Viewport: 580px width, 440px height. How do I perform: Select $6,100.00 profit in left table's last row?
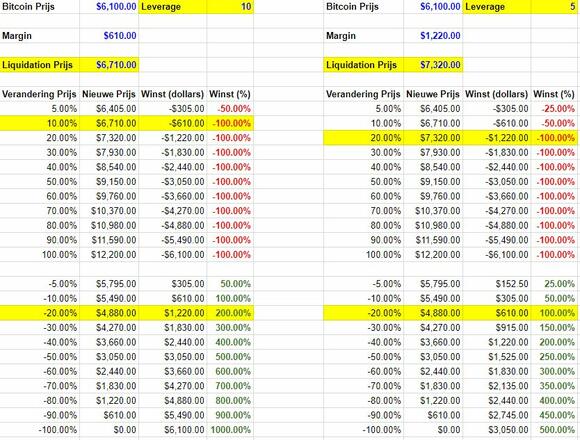point(173,430)
